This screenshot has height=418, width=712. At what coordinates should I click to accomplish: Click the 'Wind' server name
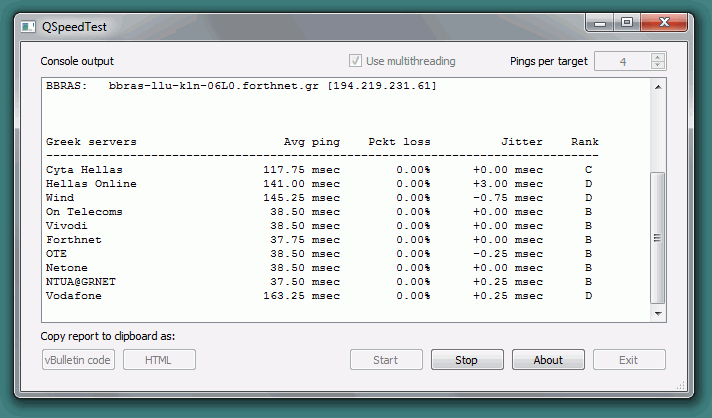tap(60, 198)
